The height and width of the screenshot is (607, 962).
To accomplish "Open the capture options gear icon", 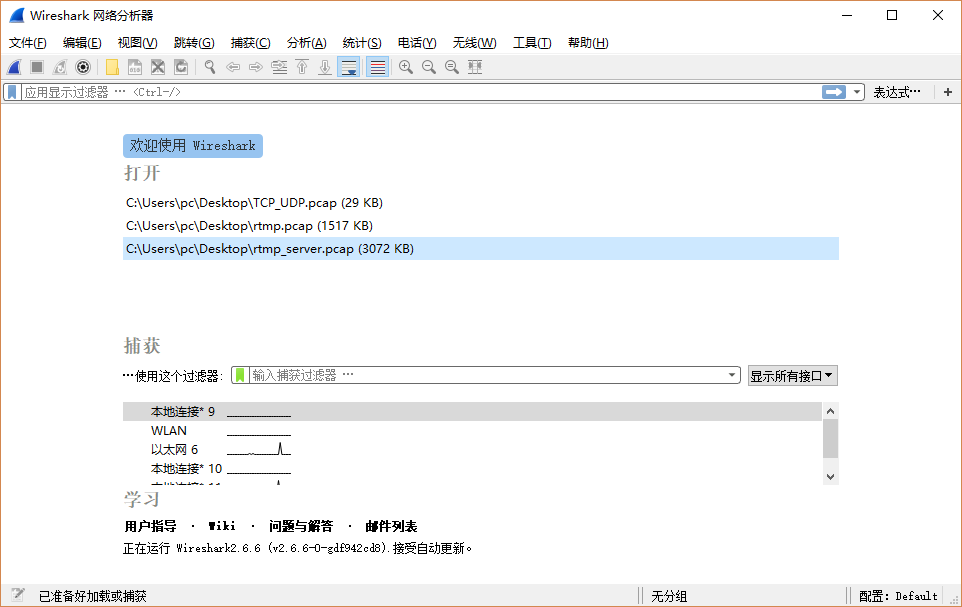I will 84,66.
